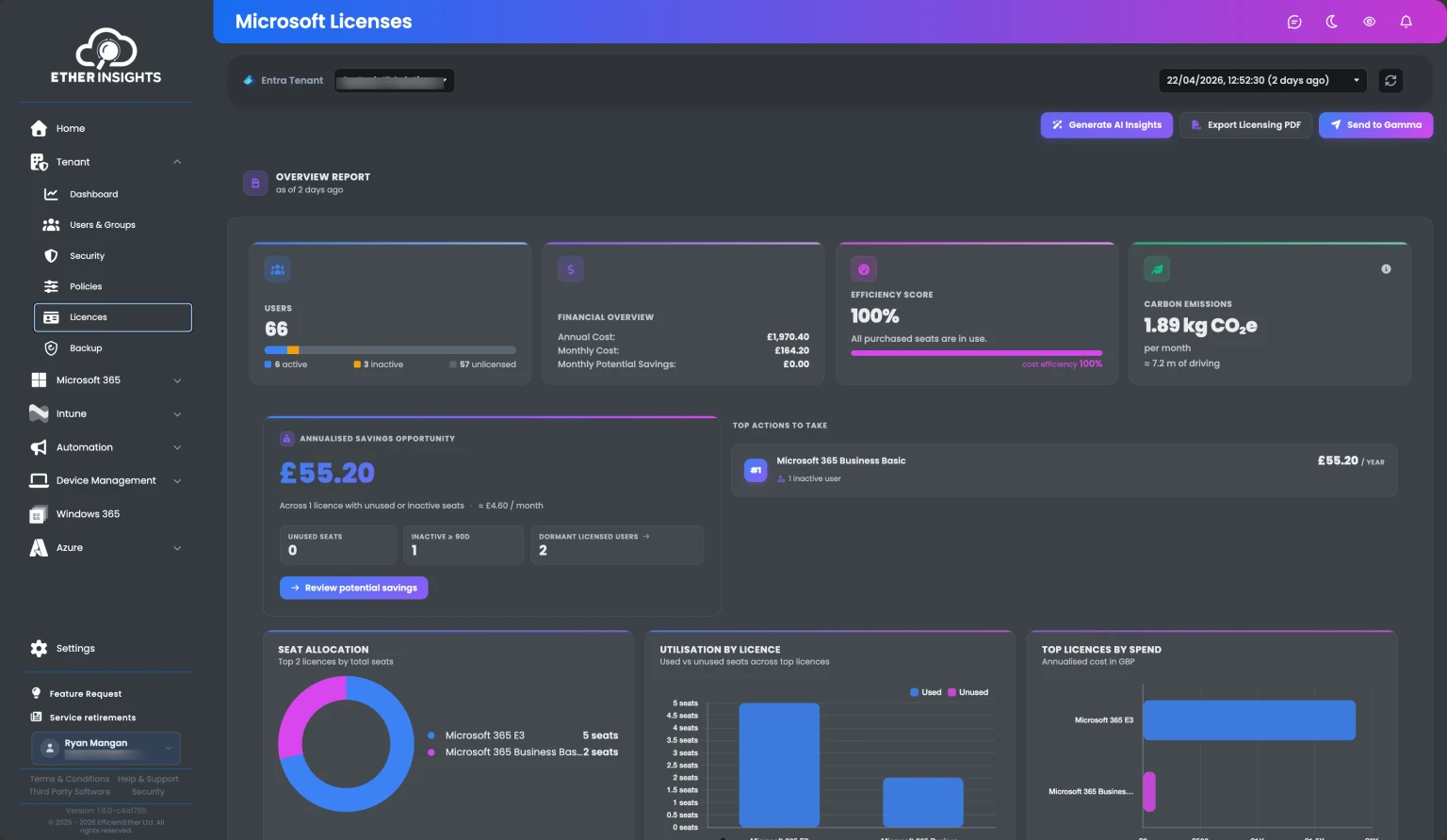Toggle dark mode moon icon

[1332, 22]
